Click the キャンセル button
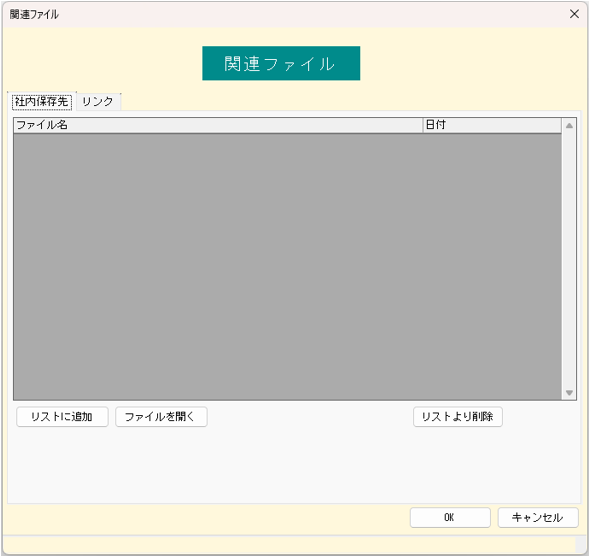 point(538,518)
